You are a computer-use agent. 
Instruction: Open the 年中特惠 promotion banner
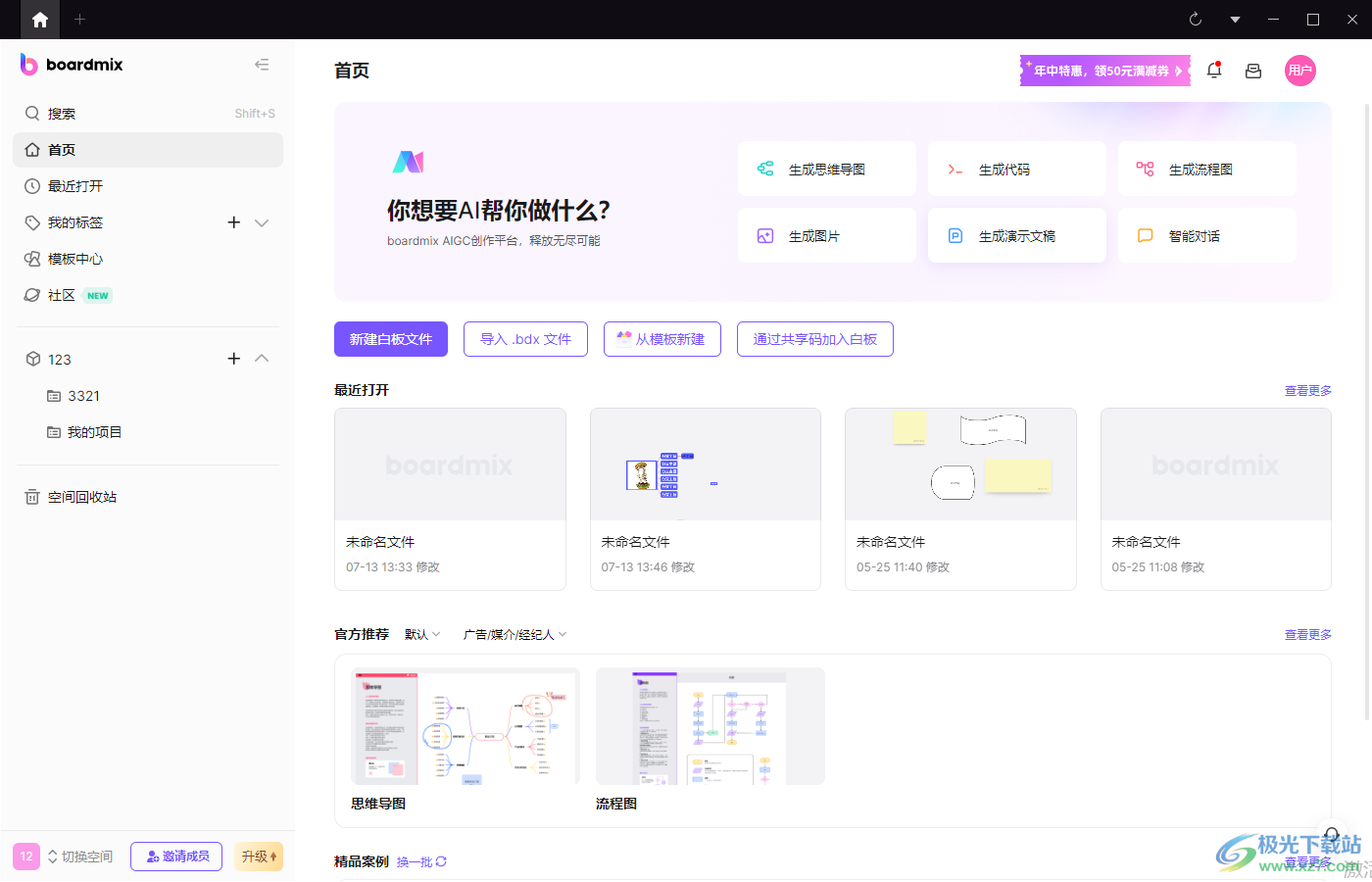[1105, 71]
